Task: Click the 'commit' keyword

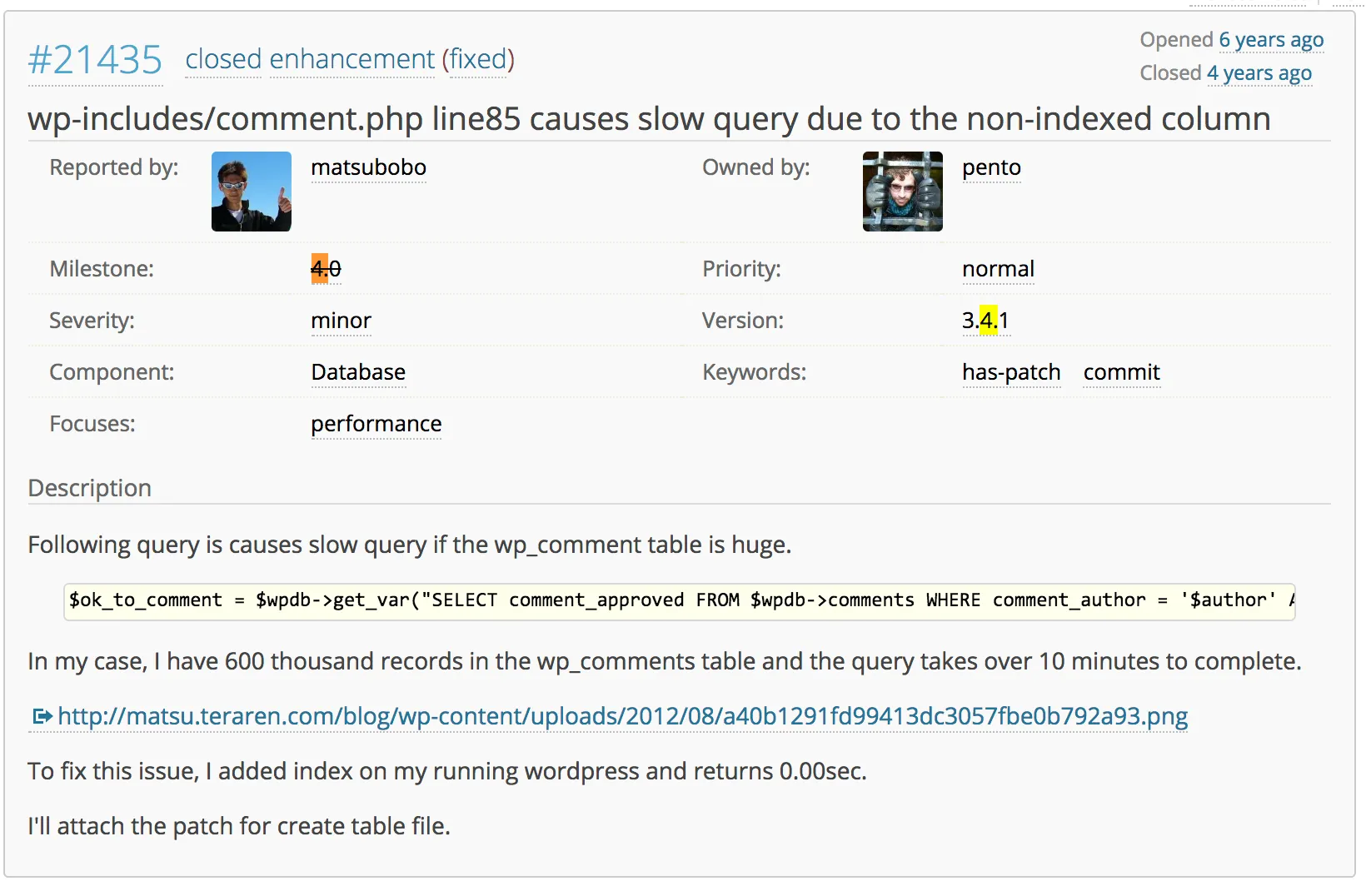Action: [1121, 372]
